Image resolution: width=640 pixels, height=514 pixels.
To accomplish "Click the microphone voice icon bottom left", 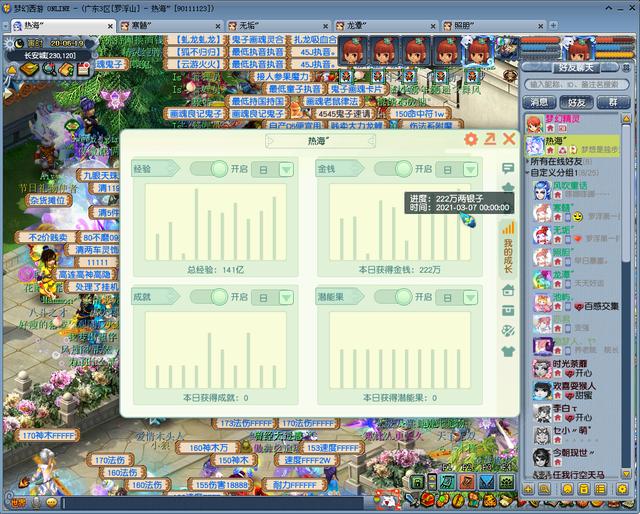I will [37, 502].
